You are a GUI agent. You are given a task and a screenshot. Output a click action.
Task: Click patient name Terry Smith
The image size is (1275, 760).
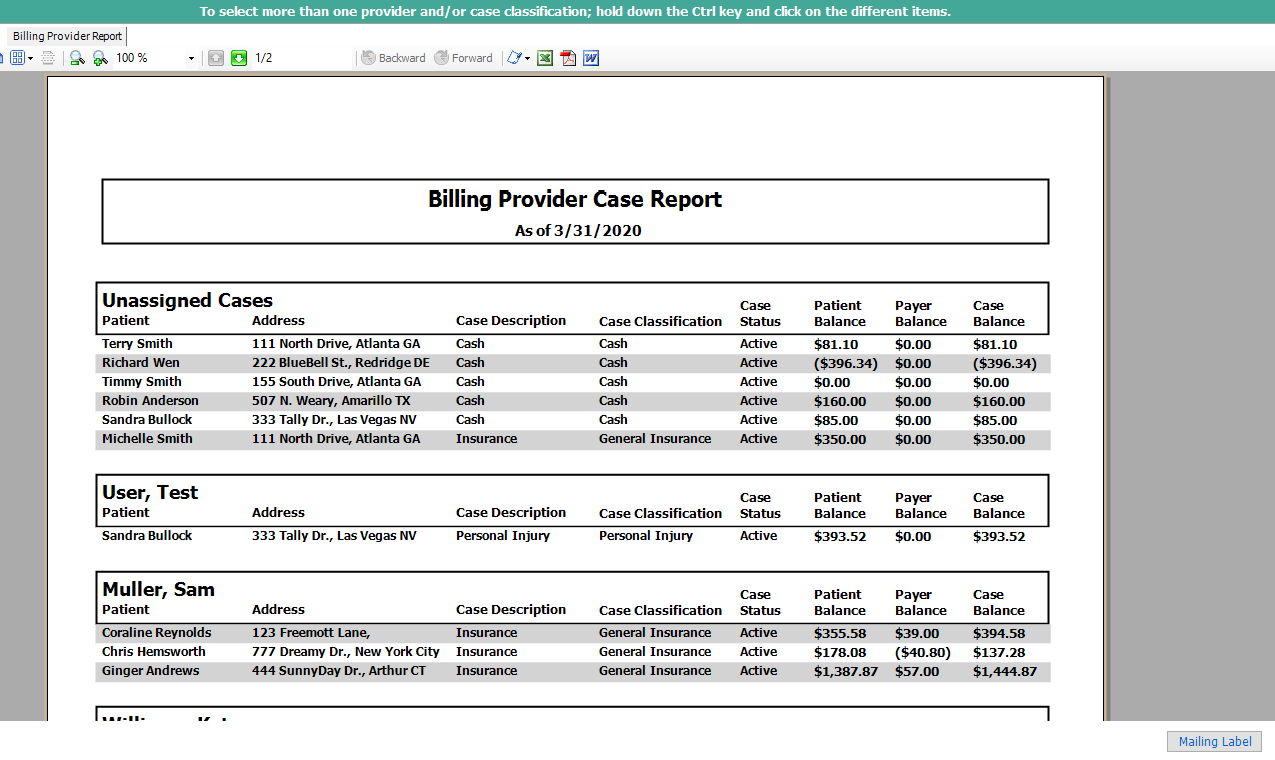click(137, 343)
